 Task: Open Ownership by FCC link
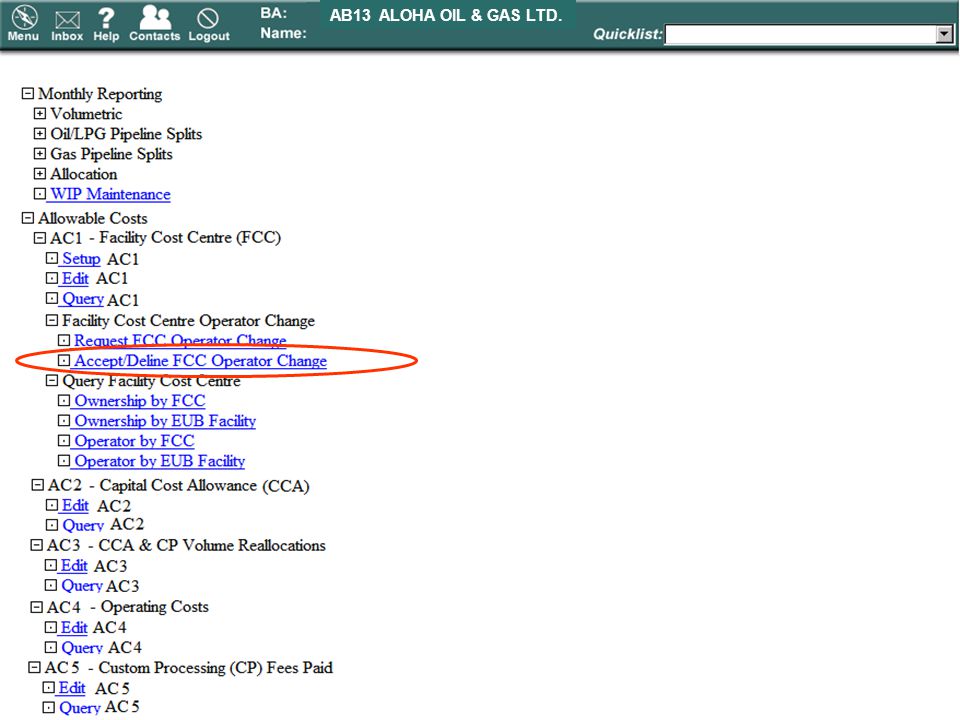point(140,401)
